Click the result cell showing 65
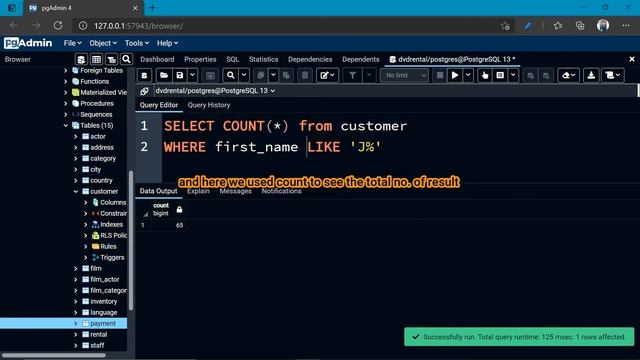640x360 pixels. click(x=168, y=225)
